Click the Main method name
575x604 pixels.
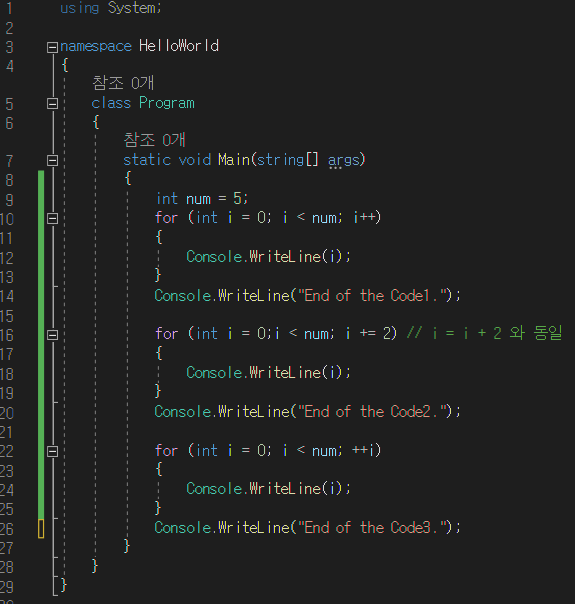[x=234, y=159]
